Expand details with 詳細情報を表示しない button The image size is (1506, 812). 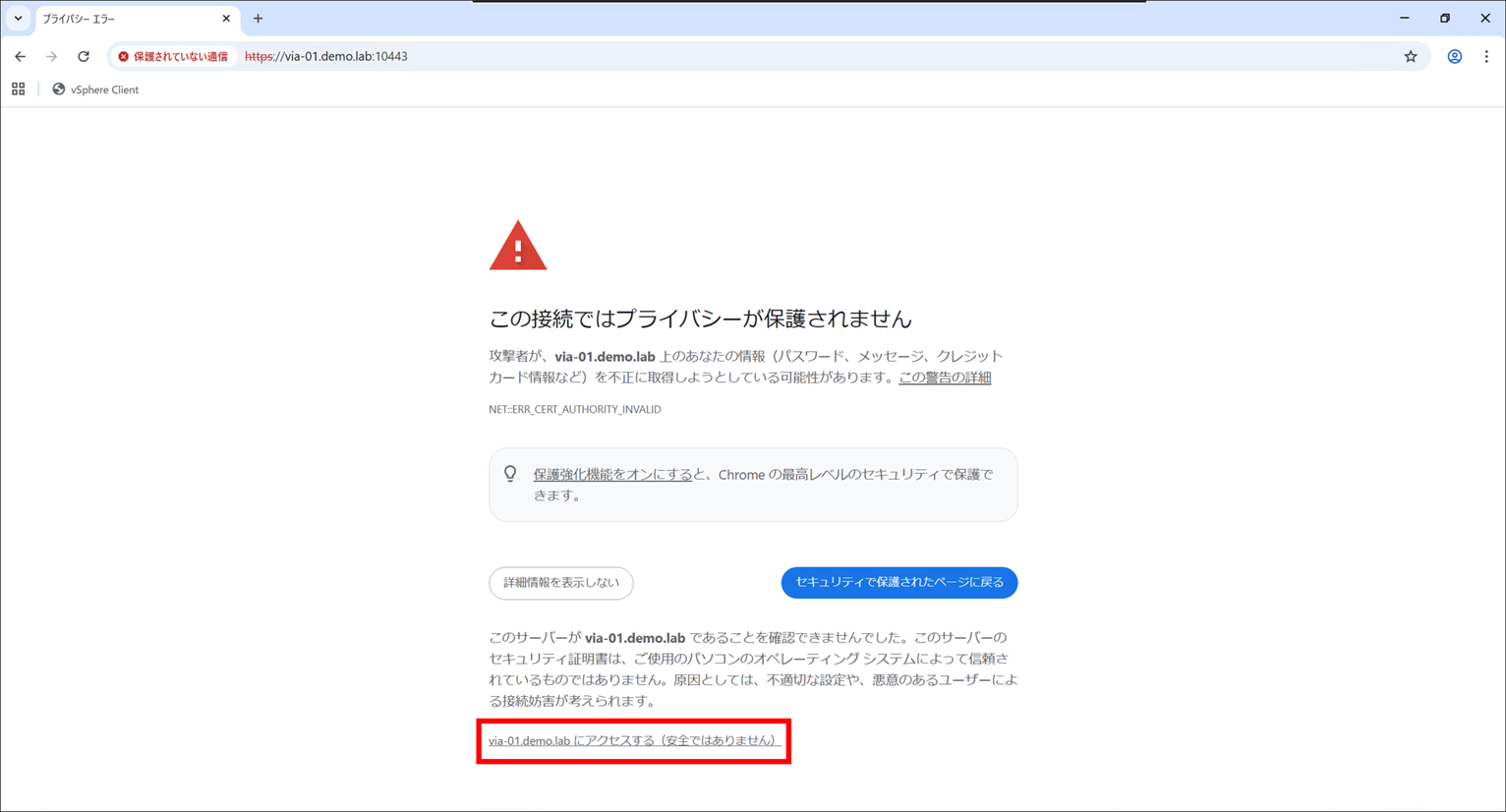560,583
